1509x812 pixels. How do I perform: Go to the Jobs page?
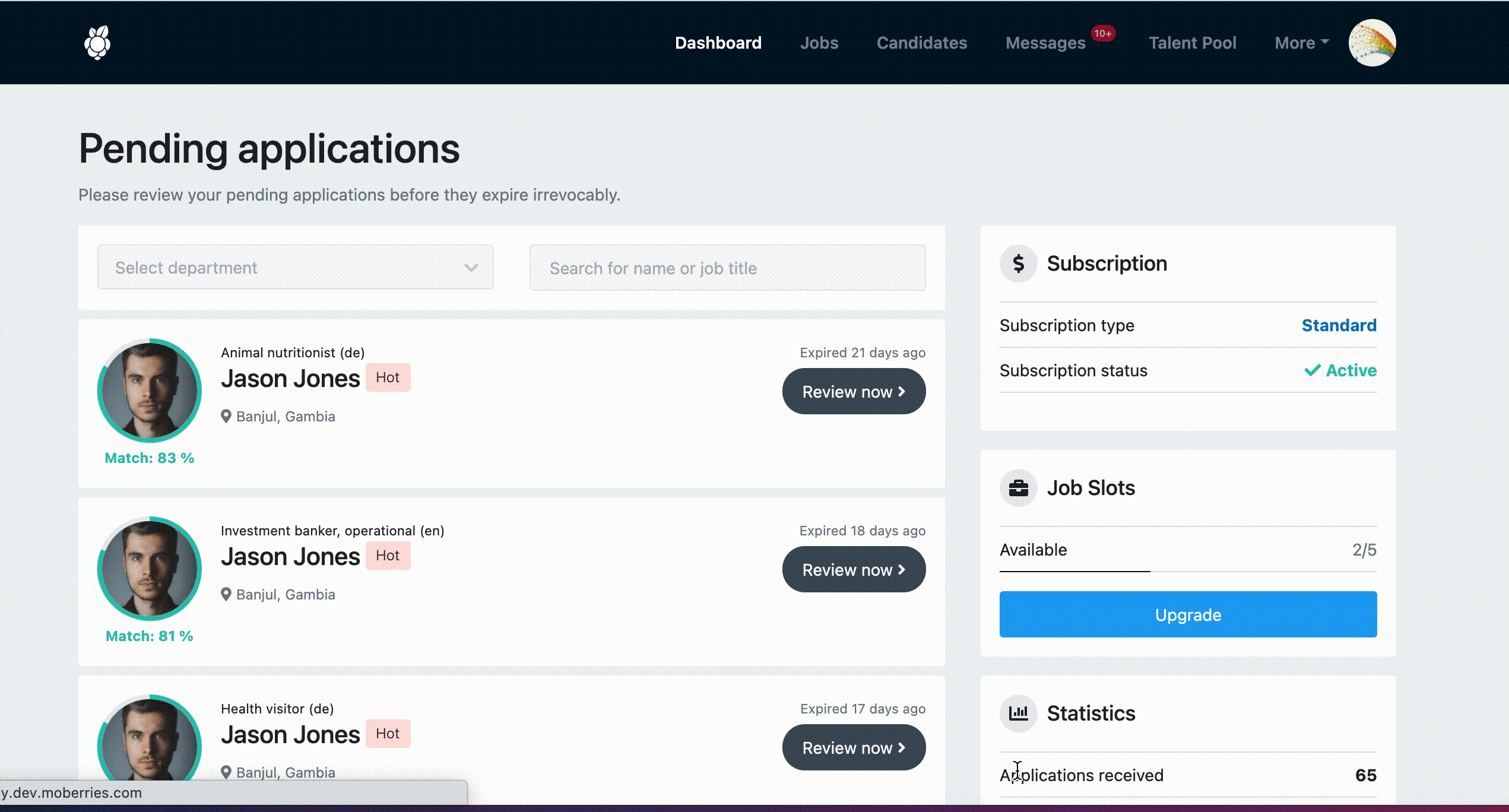coord(819,43)
